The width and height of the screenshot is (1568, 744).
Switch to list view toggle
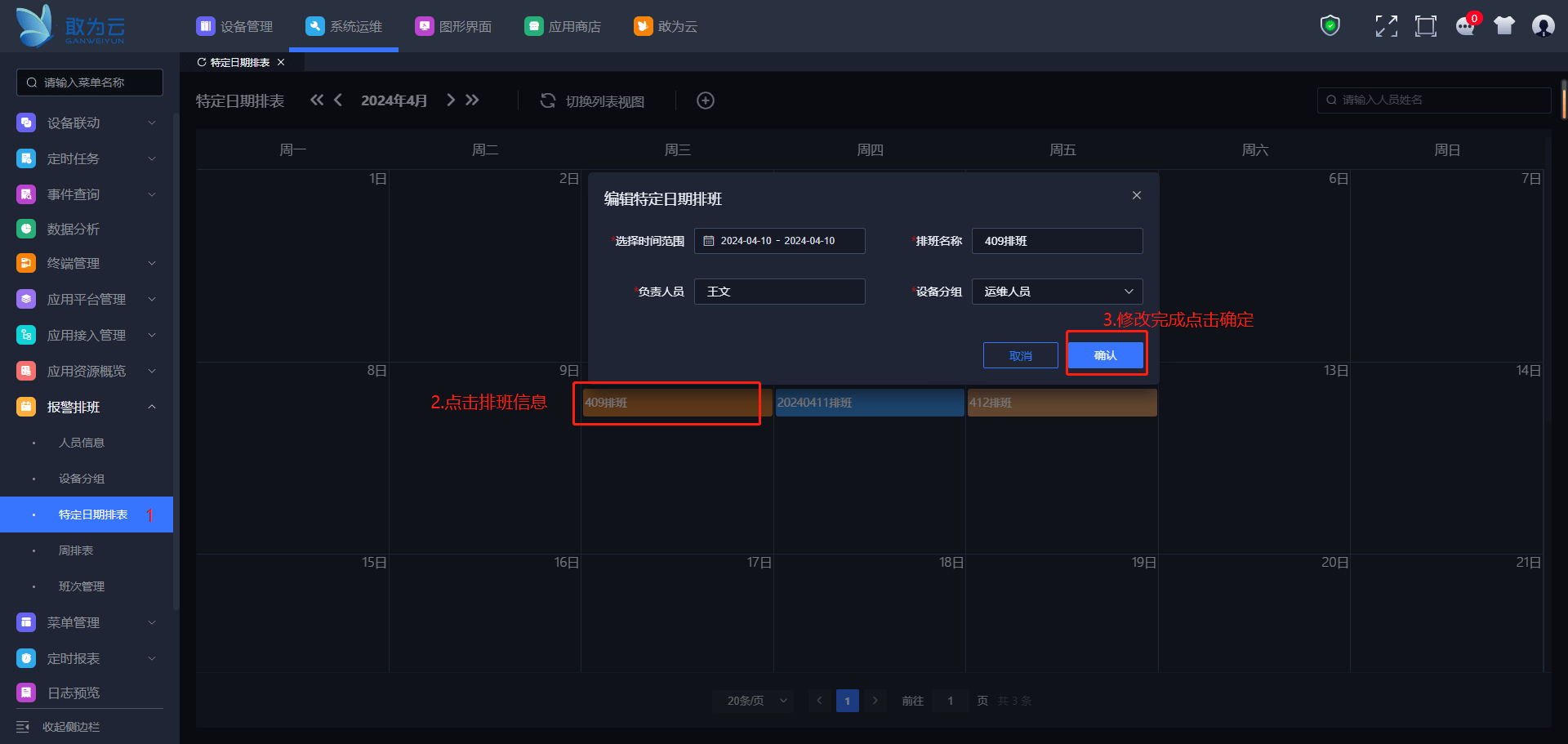click(x=593, y=100)
